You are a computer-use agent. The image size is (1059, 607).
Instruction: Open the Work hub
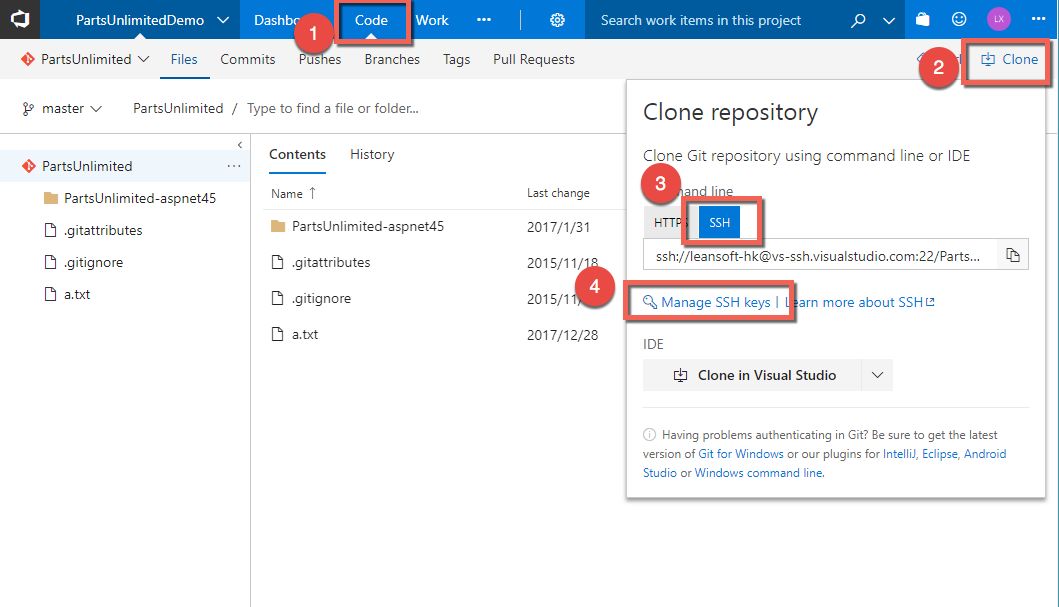(432, 20)
